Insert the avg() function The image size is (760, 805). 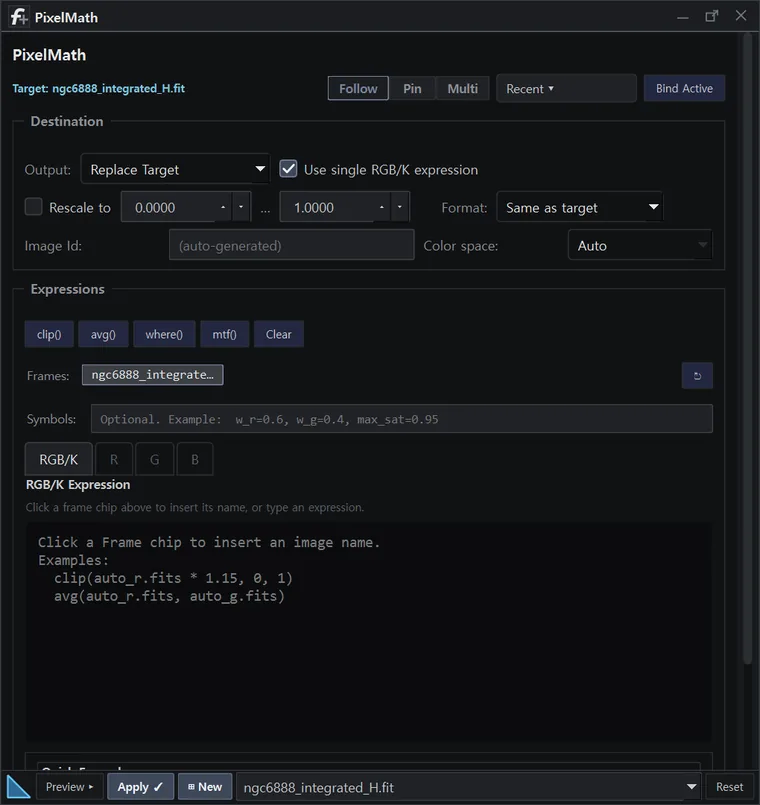coord(103,334)
